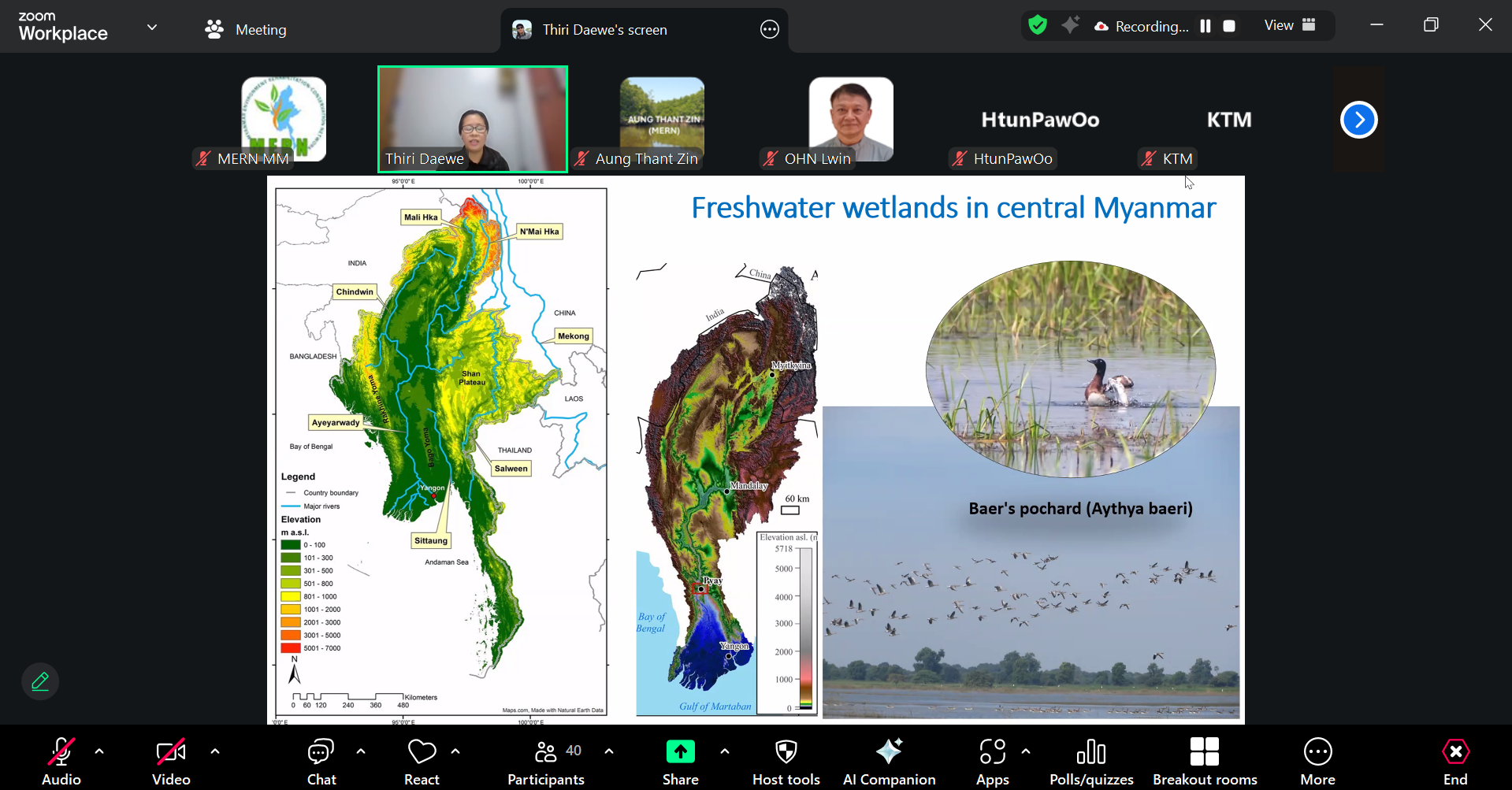Open the React emoji menu
This screenshot has width=1512, height=790.
click(422, 761)
